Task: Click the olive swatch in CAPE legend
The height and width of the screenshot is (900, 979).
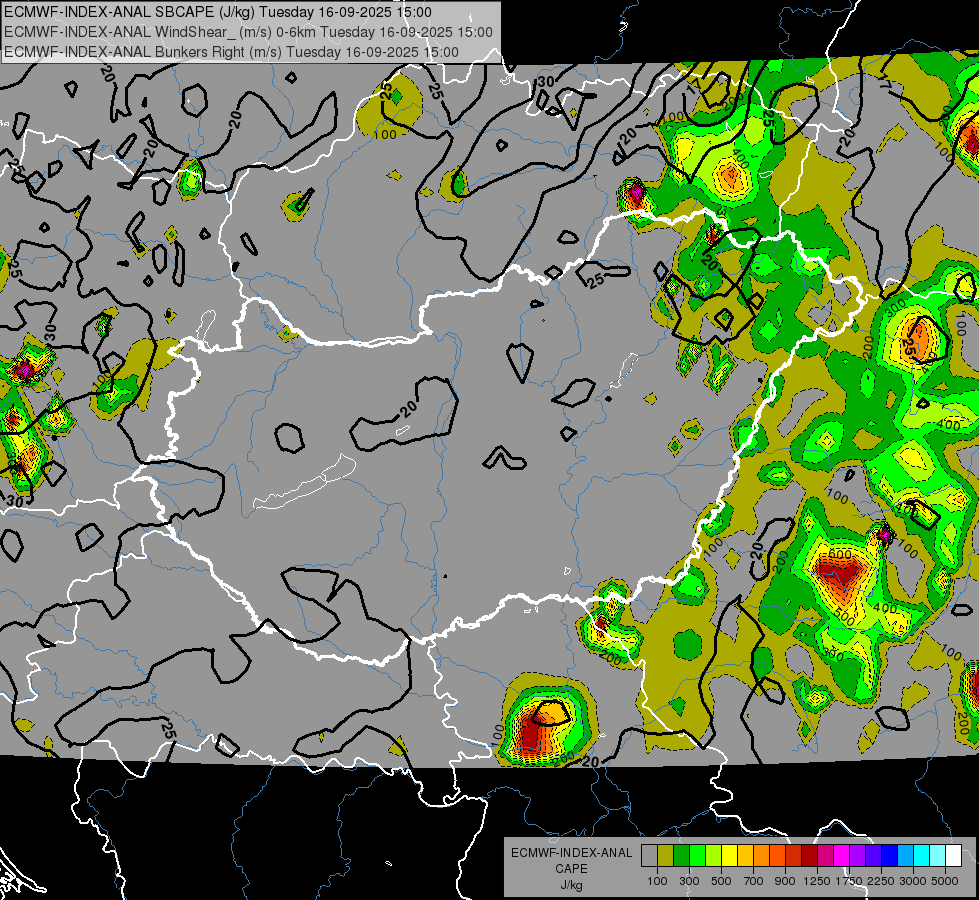Action: coord(666,855)
